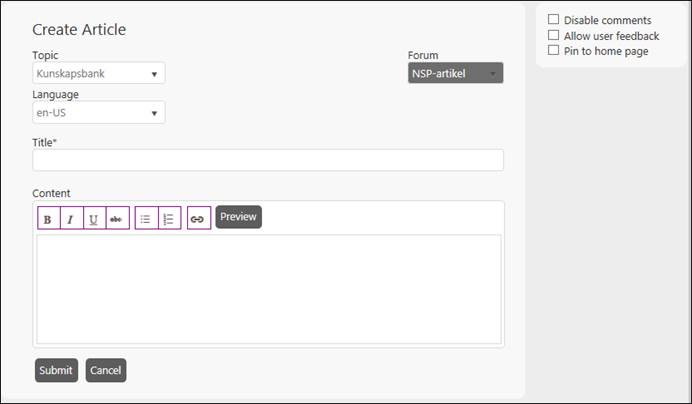Click the Create Article heading
The width and height of the screenshot is (692, 404).
(79, 30)
